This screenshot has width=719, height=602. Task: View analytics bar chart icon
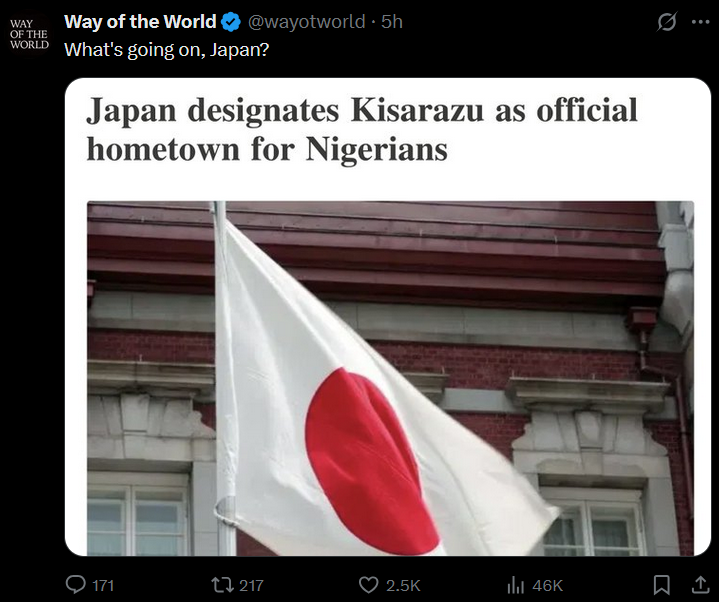515,585
